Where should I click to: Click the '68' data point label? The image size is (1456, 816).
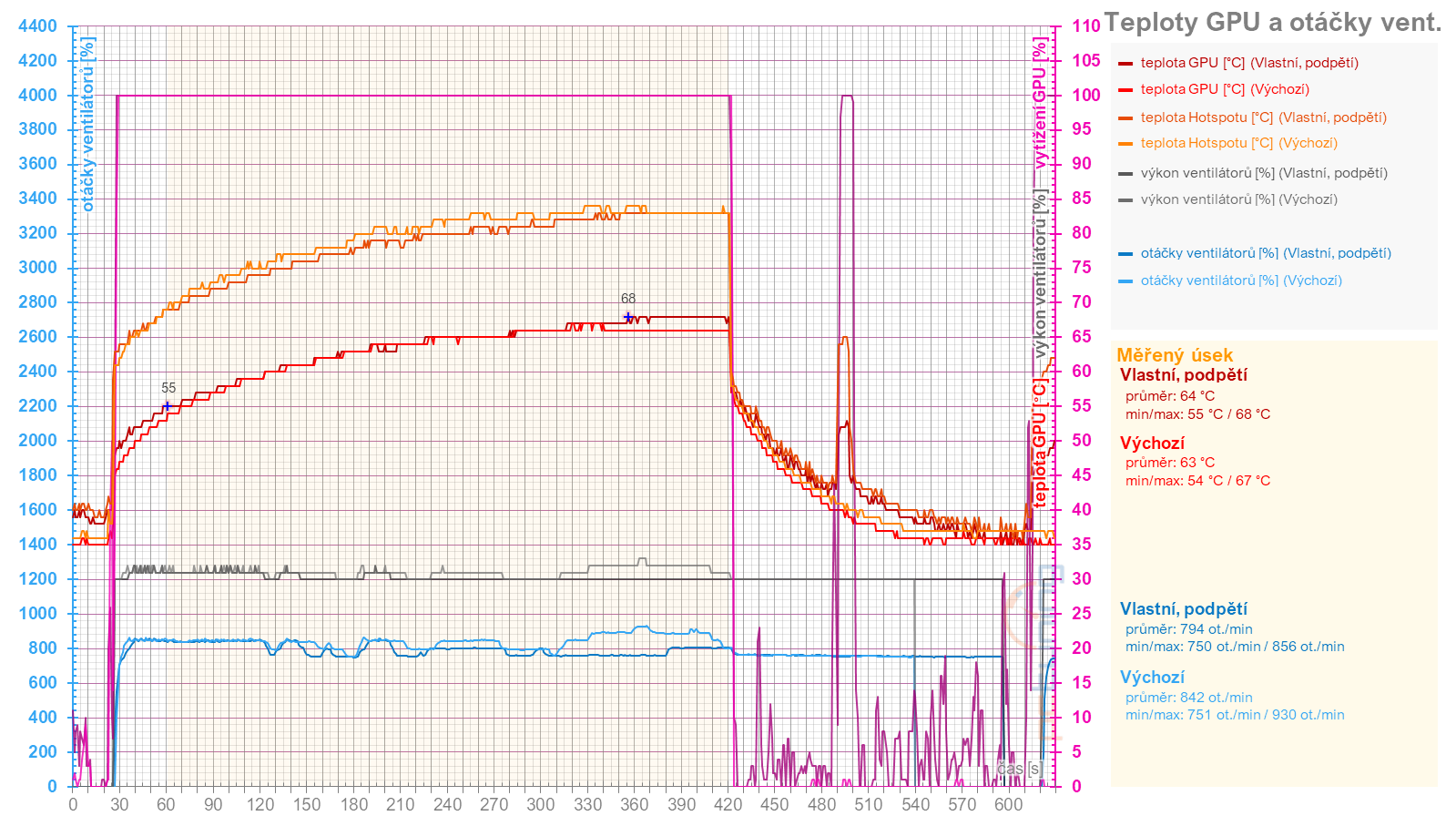[x=628, y=299]
